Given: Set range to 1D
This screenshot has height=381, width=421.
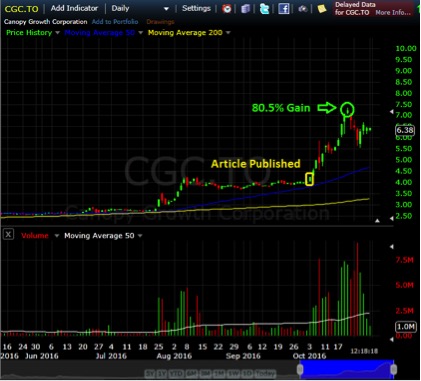Looking at the screenshot, I should coord(247,373).
